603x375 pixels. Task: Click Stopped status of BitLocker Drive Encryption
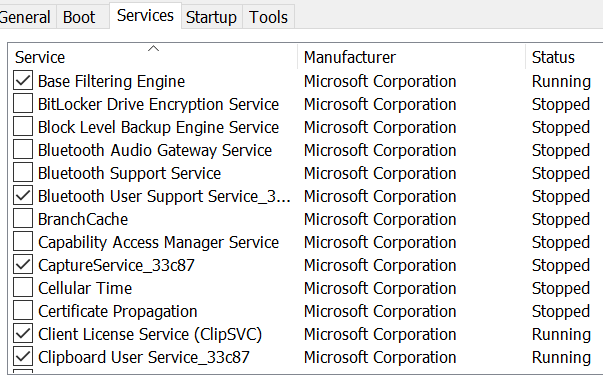pyautogui.click(x=561, y=105)
